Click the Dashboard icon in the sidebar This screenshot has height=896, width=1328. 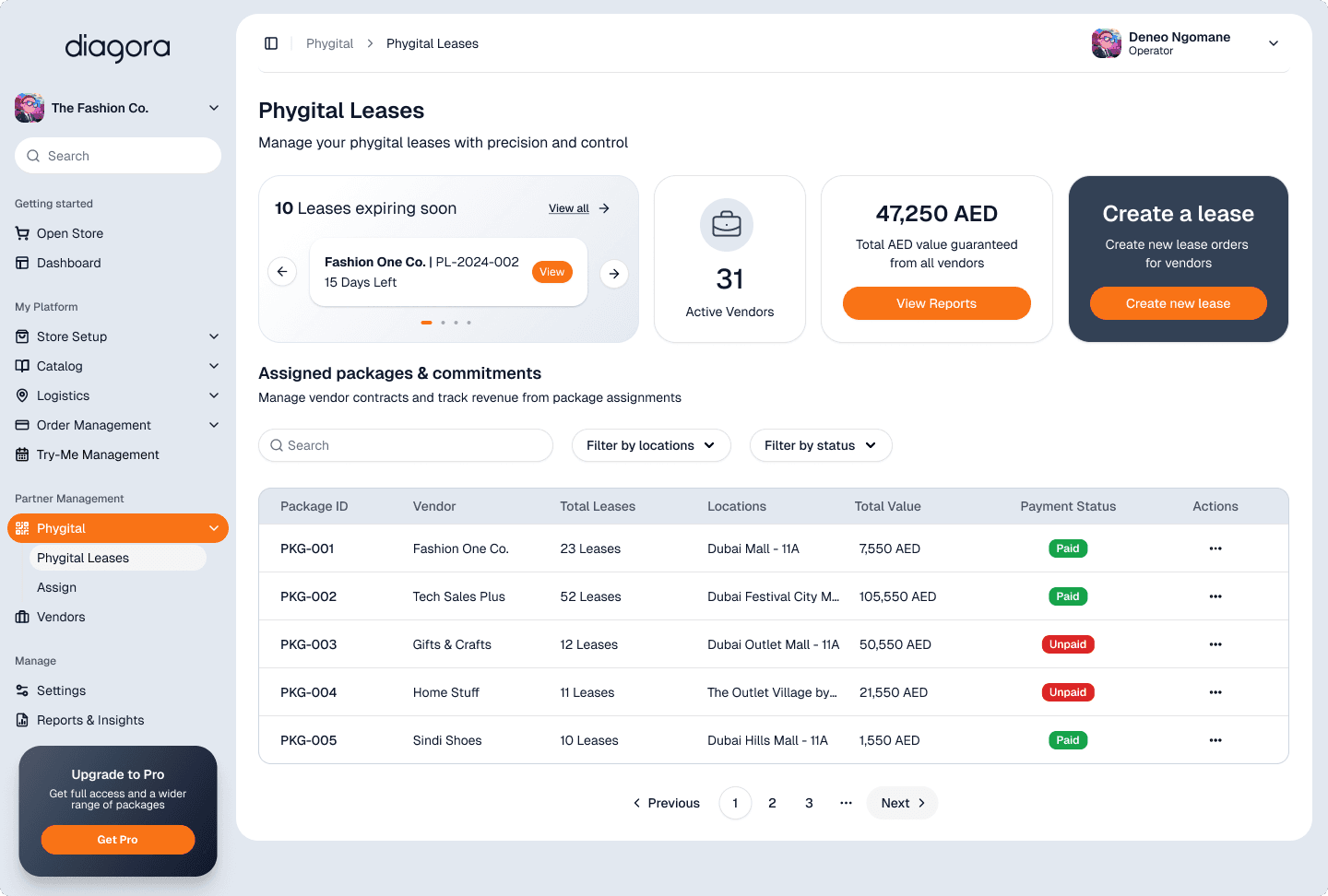pyautogui.click(x=22, y=263)
